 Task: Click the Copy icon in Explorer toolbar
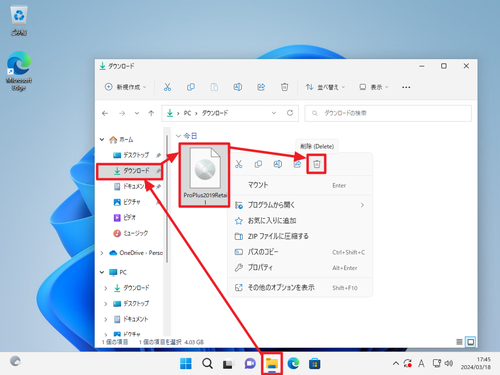pyautogui.click(x=191, y=87)
